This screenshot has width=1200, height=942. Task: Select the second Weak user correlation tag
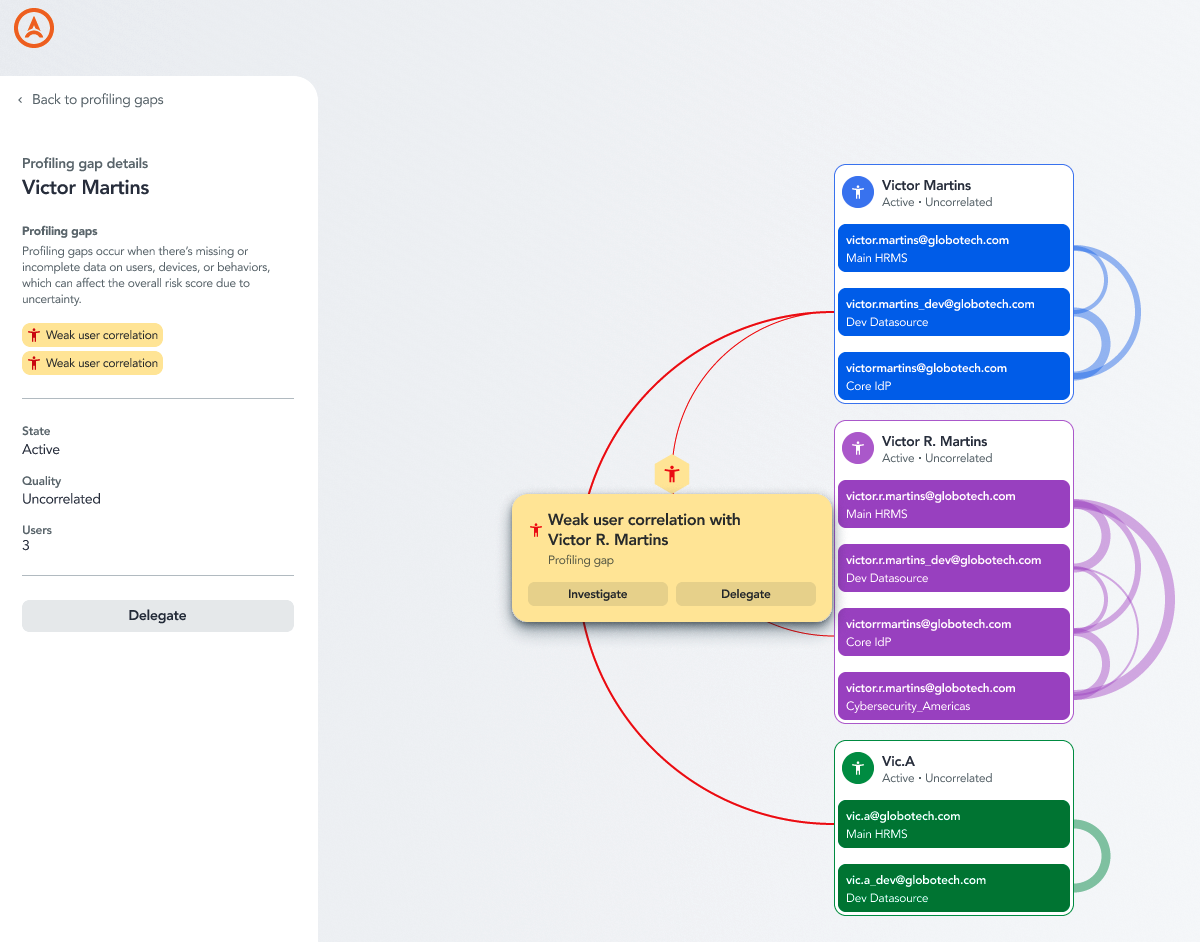point(92,363)
